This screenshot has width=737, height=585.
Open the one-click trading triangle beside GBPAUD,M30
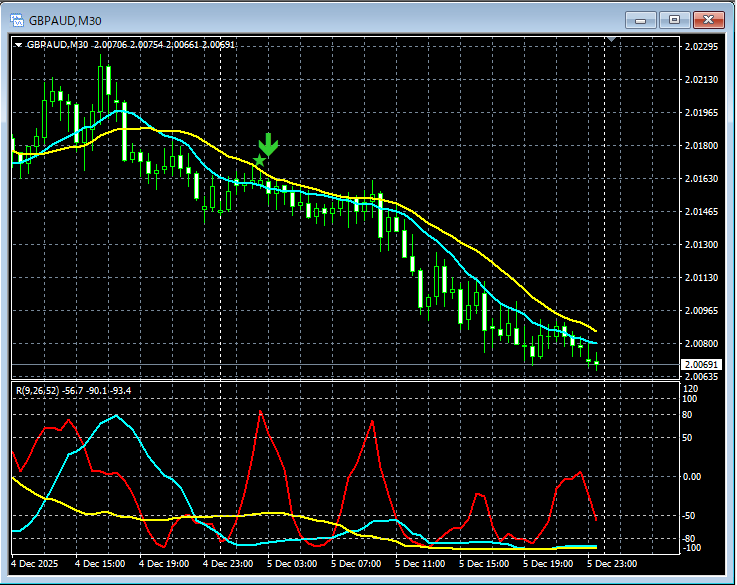(18, 45)
